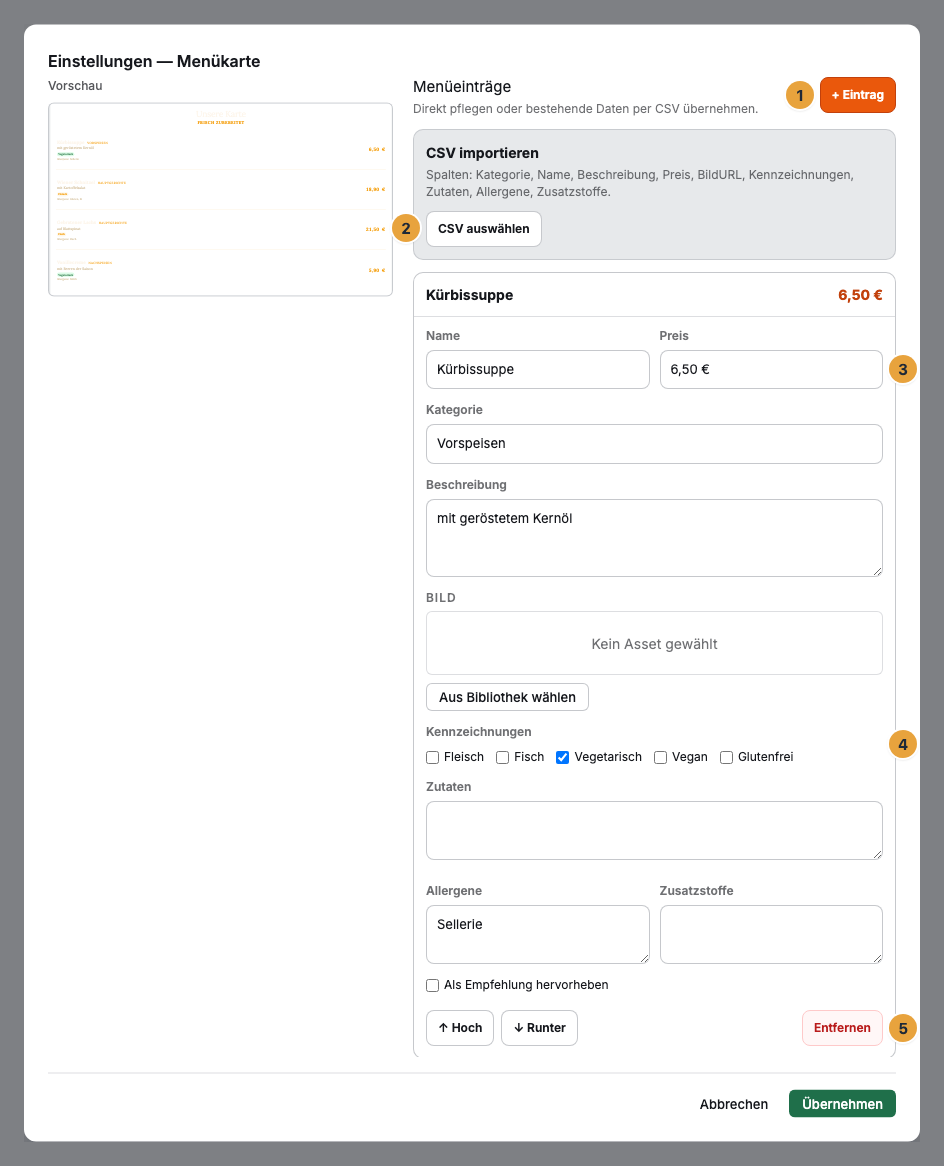Enable the Vegan checkbox
The width and height of the screenshot is (944, 1166).
pyautogui.click(x=660, y=757)
